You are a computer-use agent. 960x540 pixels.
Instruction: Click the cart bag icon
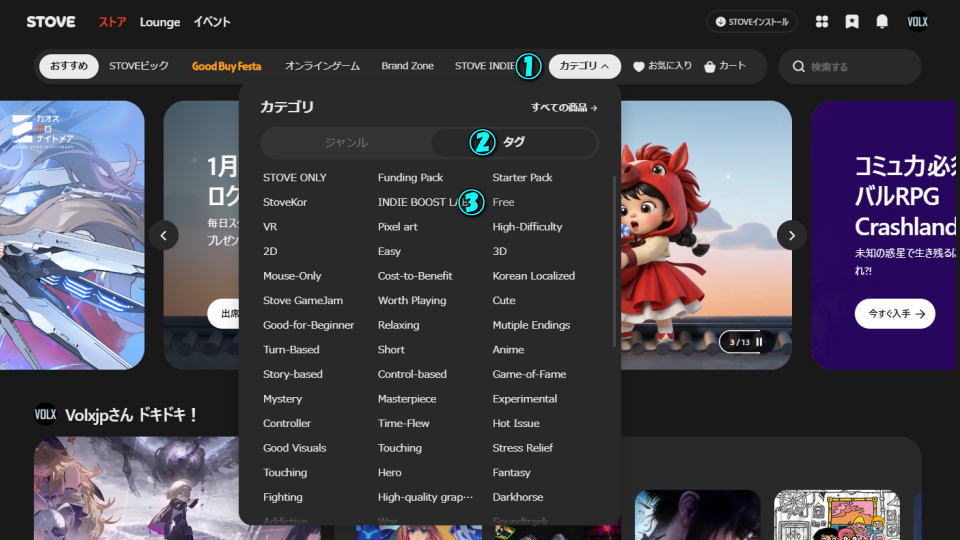pyautogui.click(x=710, y=67)
